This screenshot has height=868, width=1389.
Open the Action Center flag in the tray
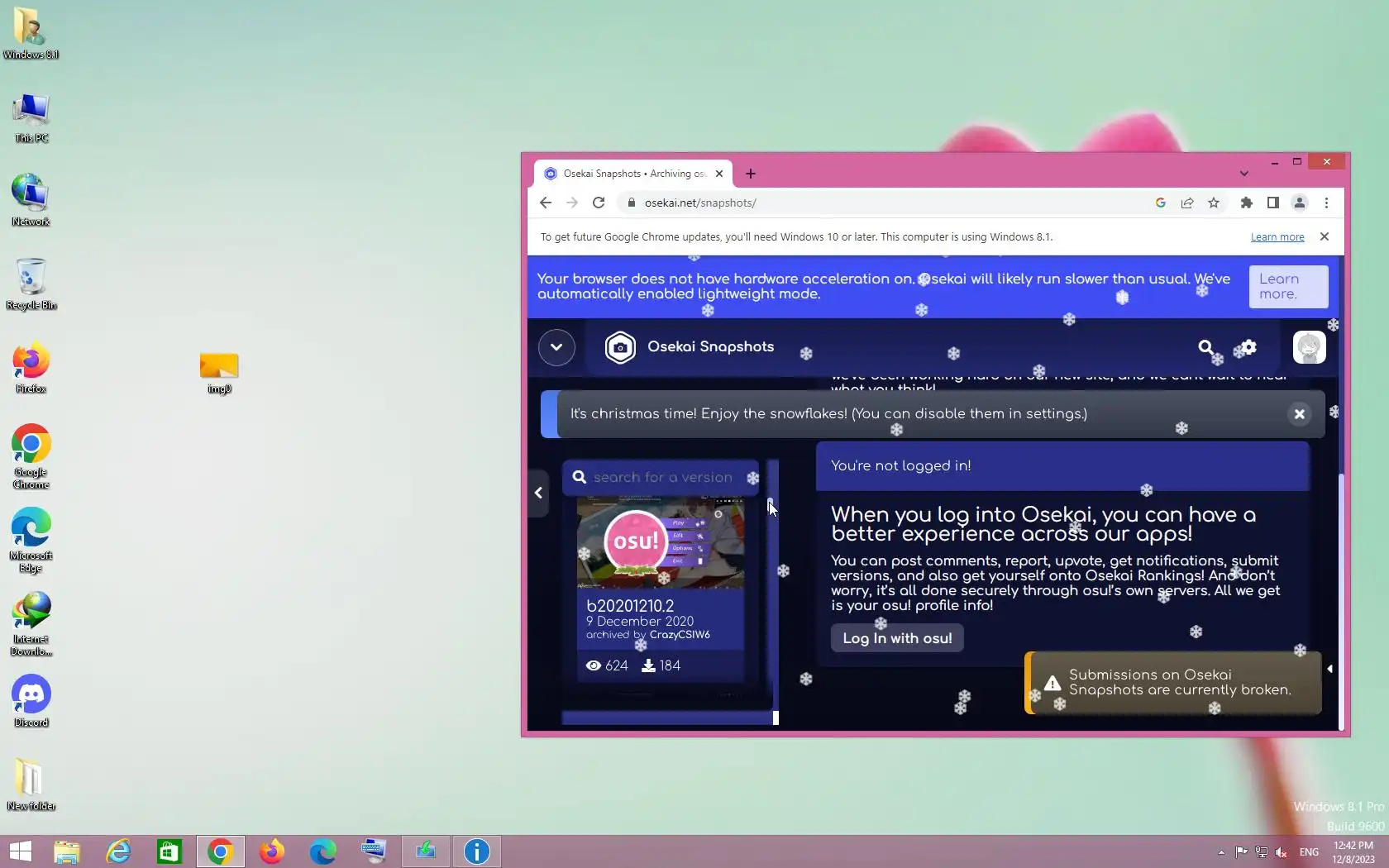[1241, 852]
